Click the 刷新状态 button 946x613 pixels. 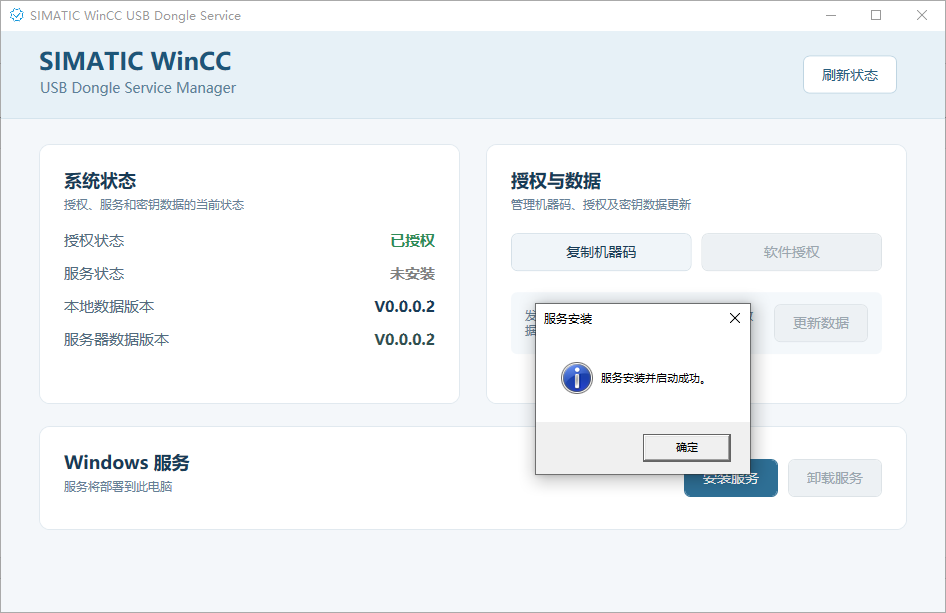click(x=849, y=75)
